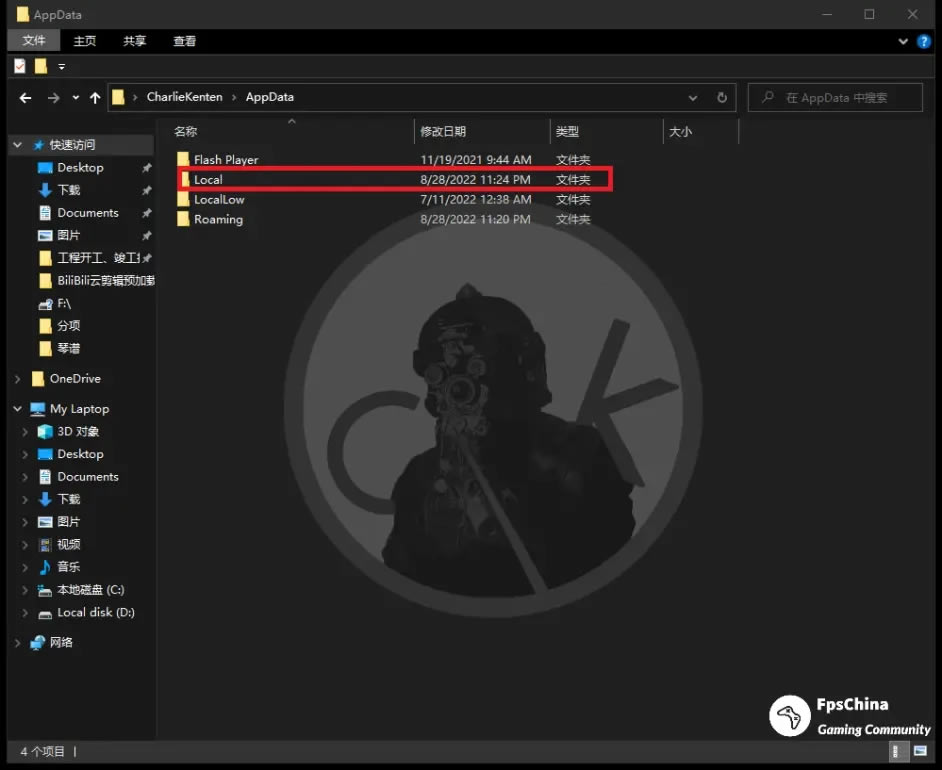Click the folder icon in the address bar
942x770 pixels.
click(x=119, y=97)
